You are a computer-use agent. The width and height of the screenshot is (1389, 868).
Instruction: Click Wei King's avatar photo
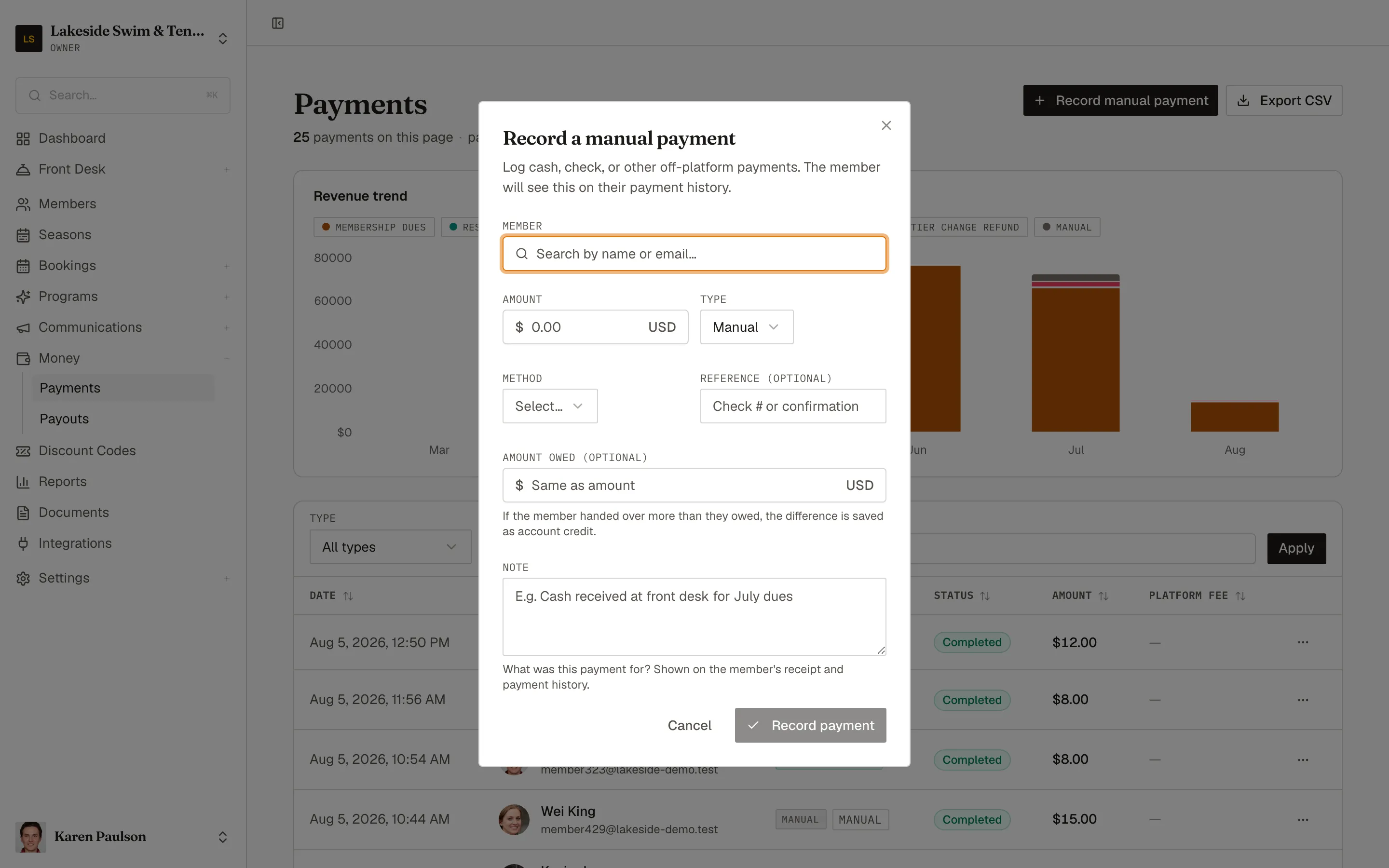514,819
